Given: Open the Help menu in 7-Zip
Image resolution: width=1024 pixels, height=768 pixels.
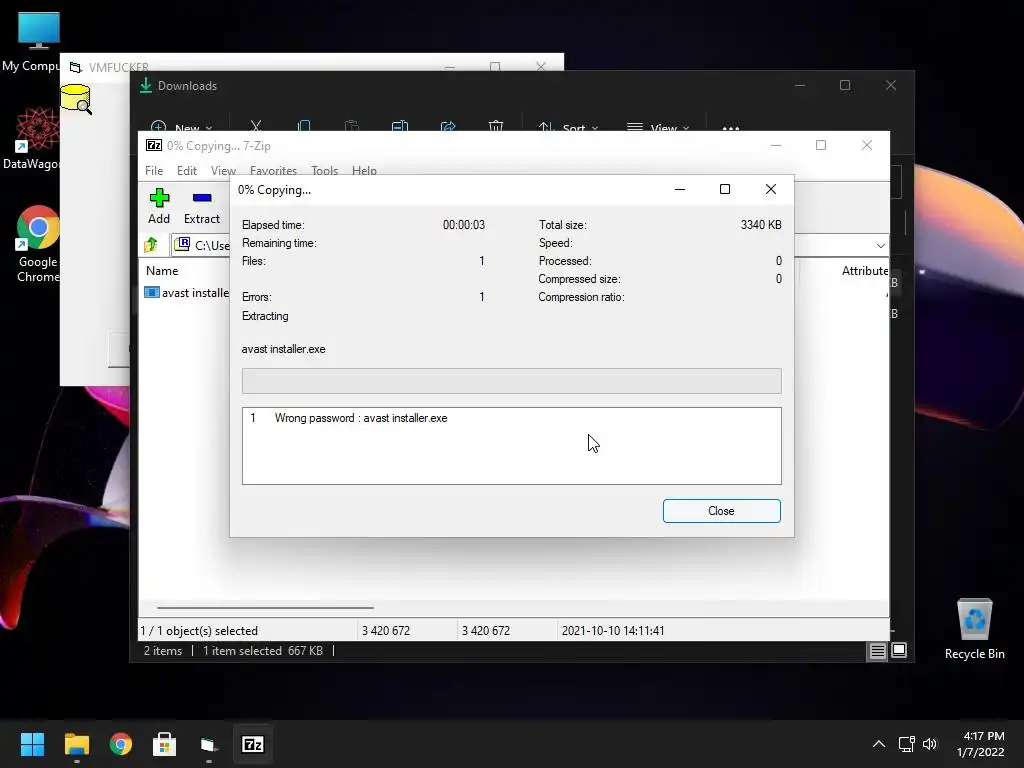Looking at the screenshot, I should pos(364,170).
